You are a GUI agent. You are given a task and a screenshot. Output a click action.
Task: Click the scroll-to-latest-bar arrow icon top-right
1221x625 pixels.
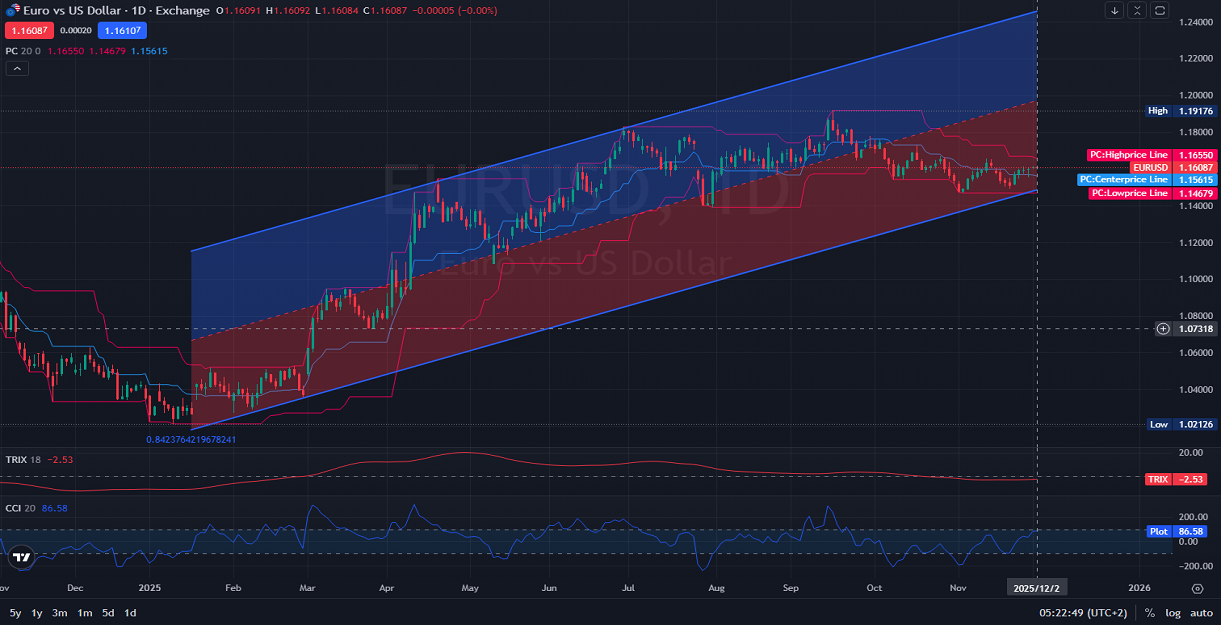click(1113, 10)
